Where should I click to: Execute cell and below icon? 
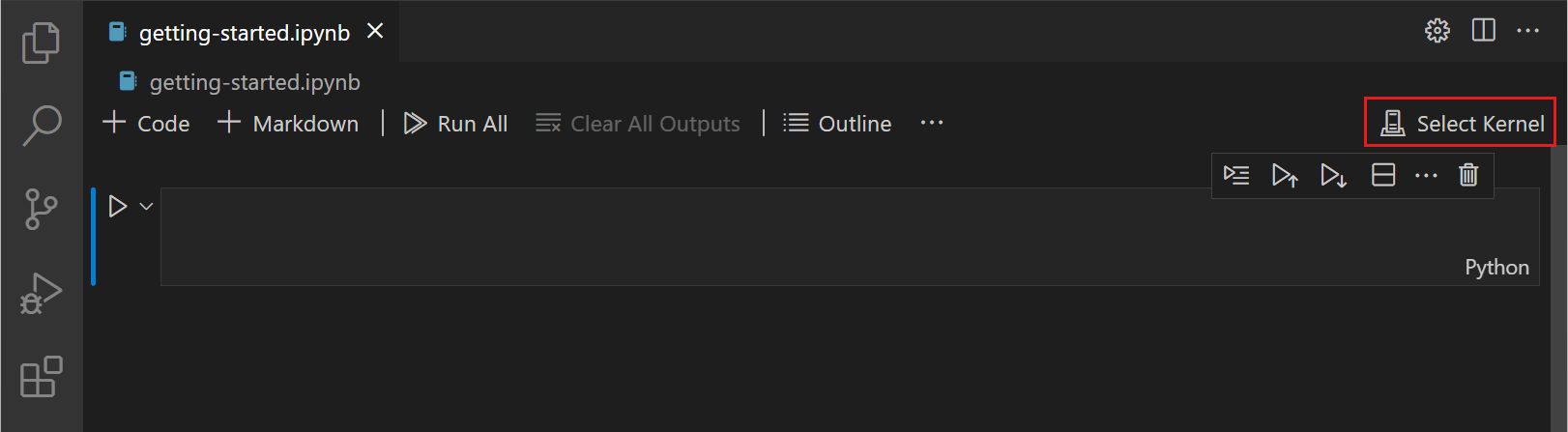click(x=1334, y=175)
